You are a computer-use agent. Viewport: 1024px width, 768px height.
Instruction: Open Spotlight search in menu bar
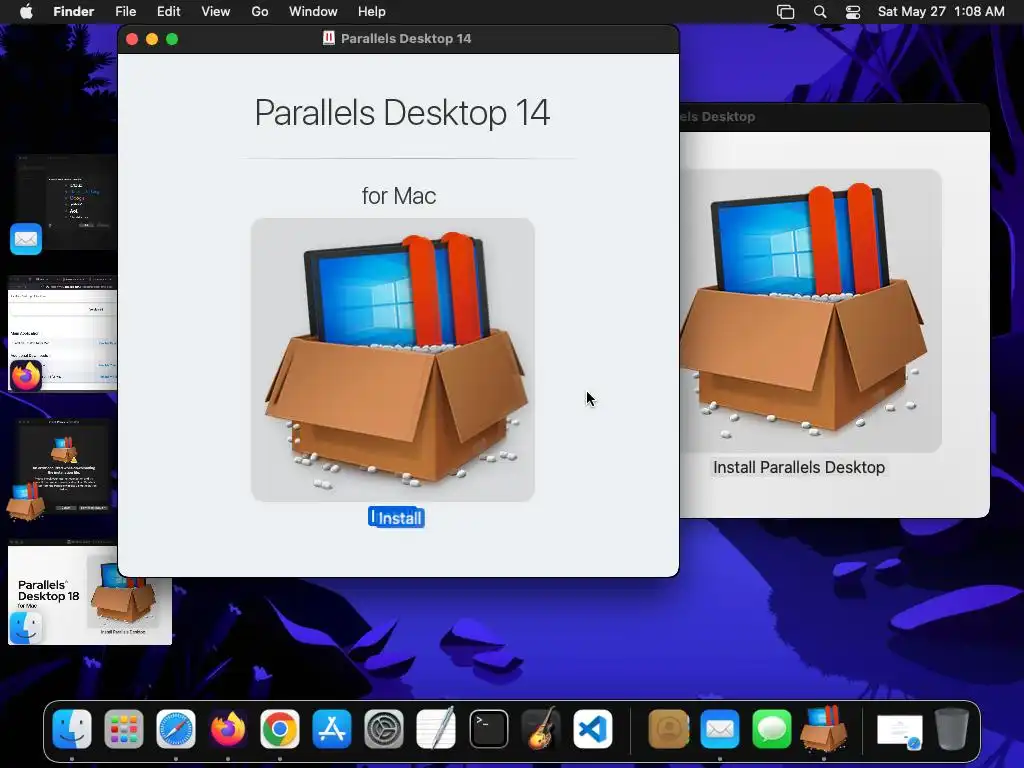(x=820, y=12)
